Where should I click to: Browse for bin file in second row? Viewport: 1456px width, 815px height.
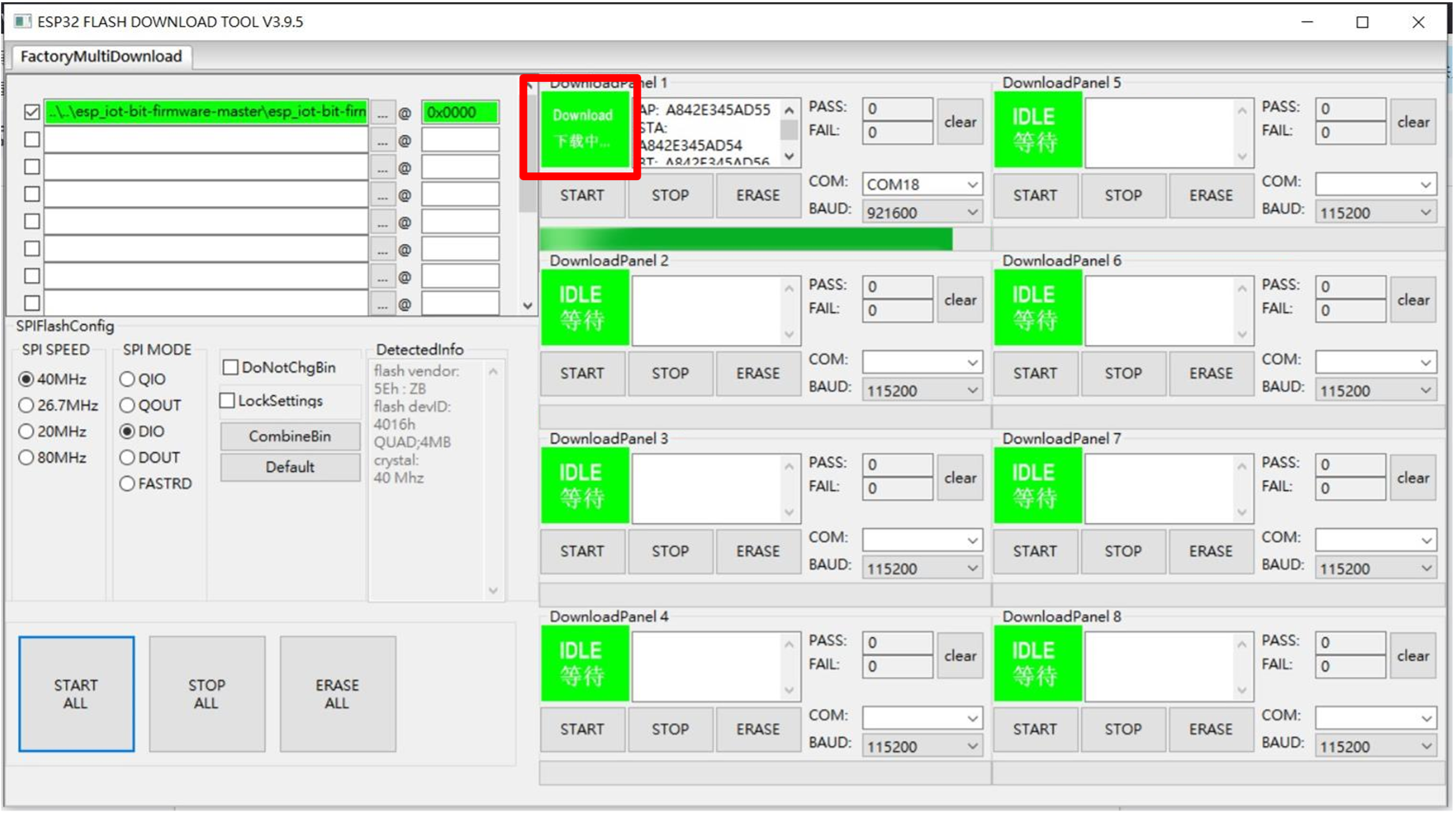383,140
